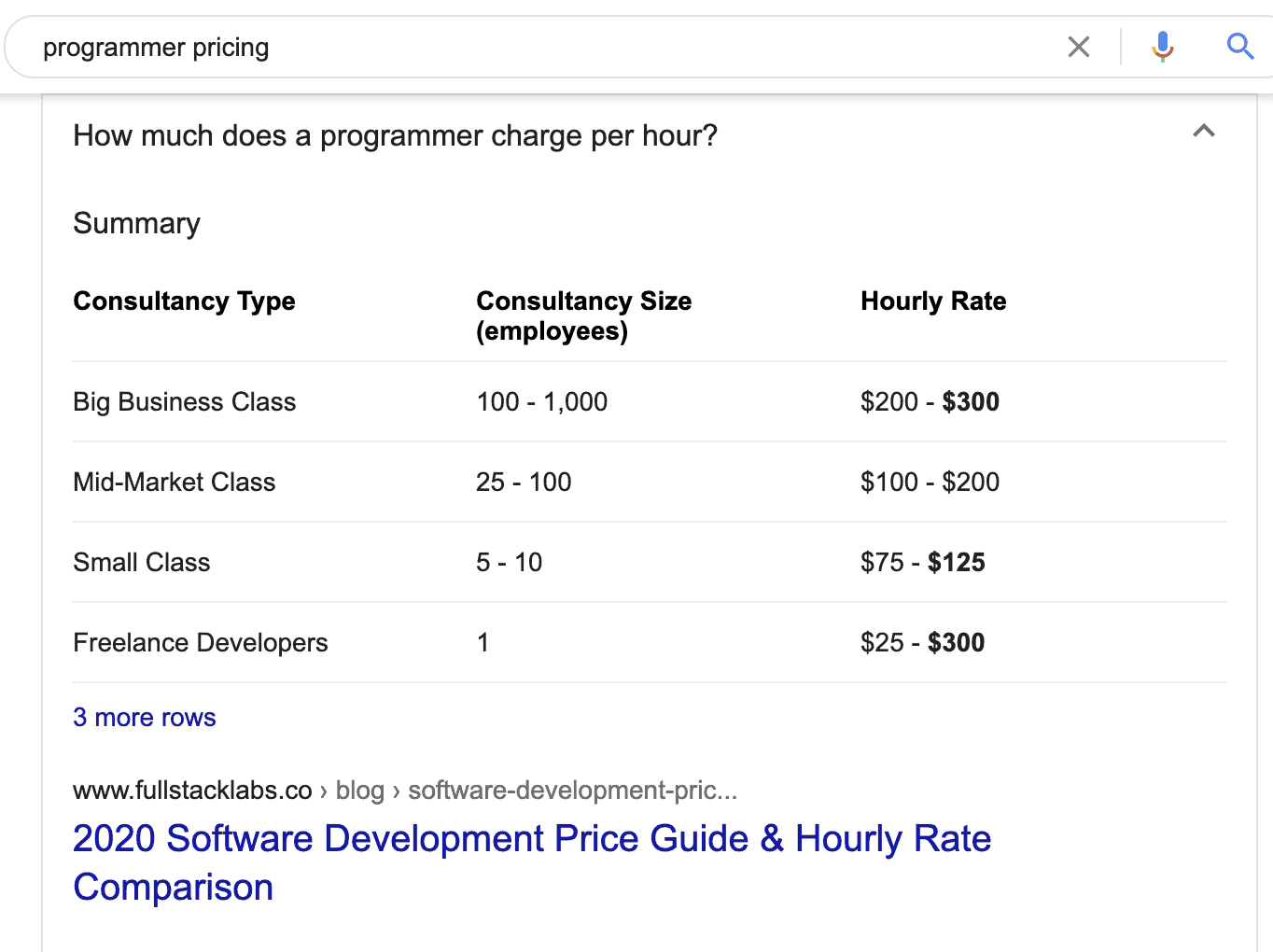
Task: Visit the www.fullstacklabs.co breadcrumb link
Action: point(191,790)
